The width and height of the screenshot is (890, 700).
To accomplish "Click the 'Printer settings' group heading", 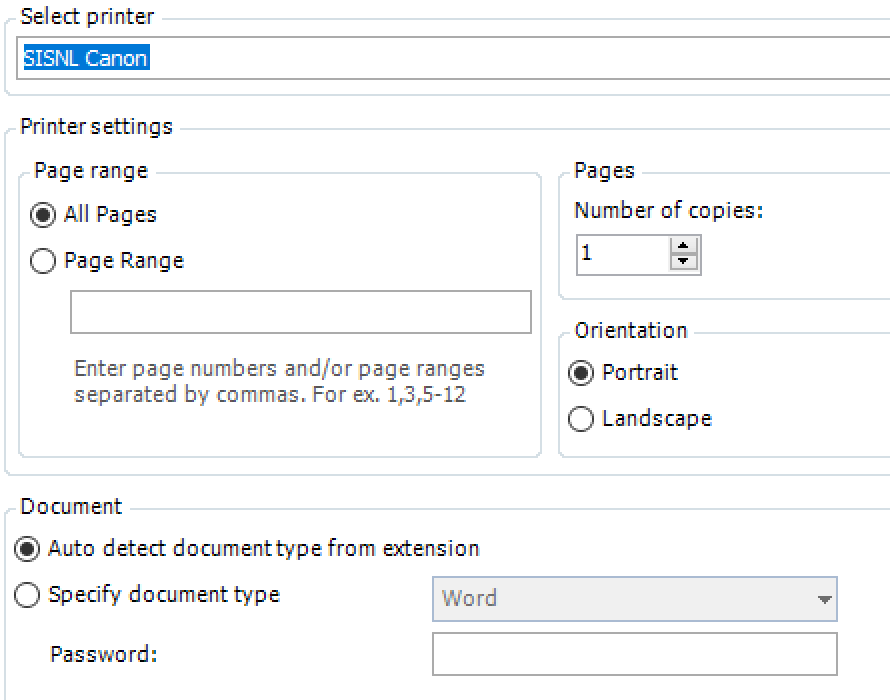I will coord(96,127).
